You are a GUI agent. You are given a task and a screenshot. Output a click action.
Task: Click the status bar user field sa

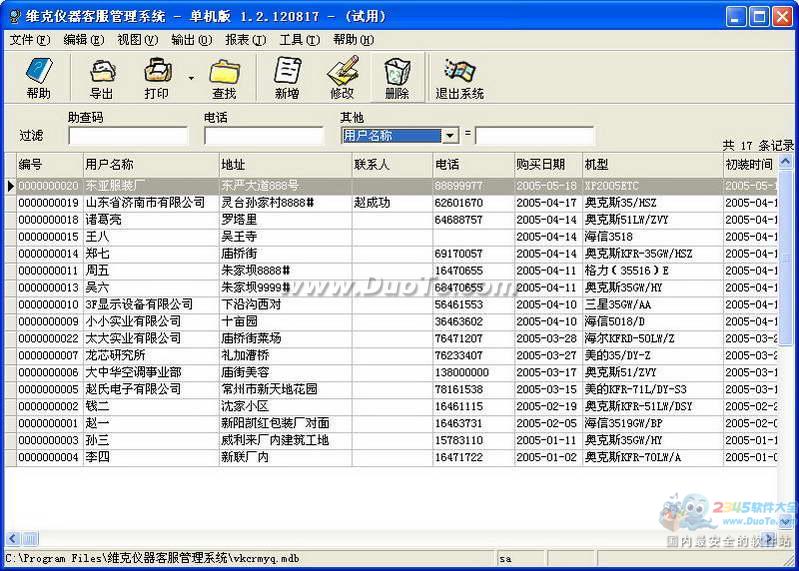pyautogui.click(x=520, y=559)
